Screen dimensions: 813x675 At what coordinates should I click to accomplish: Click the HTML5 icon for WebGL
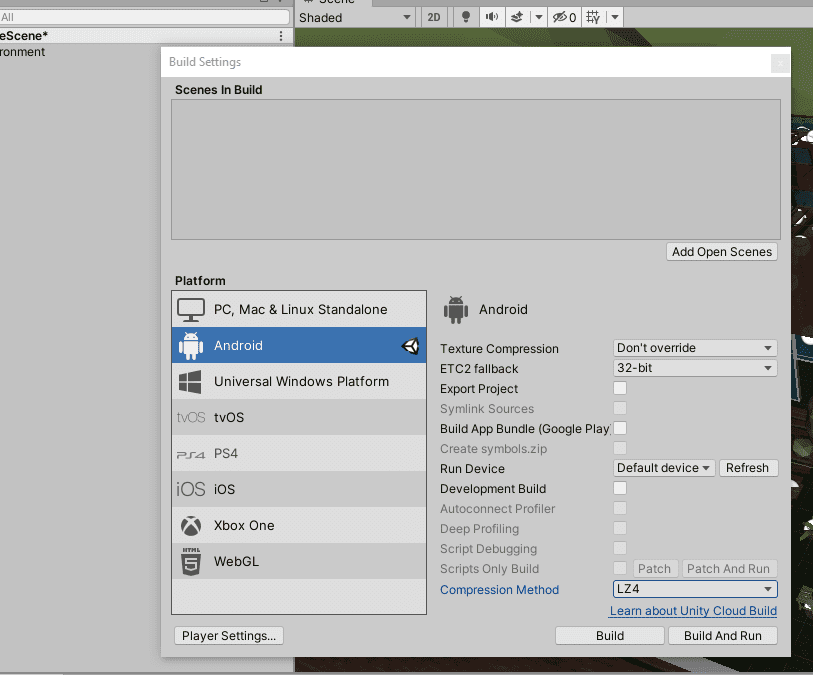[191, 562]
